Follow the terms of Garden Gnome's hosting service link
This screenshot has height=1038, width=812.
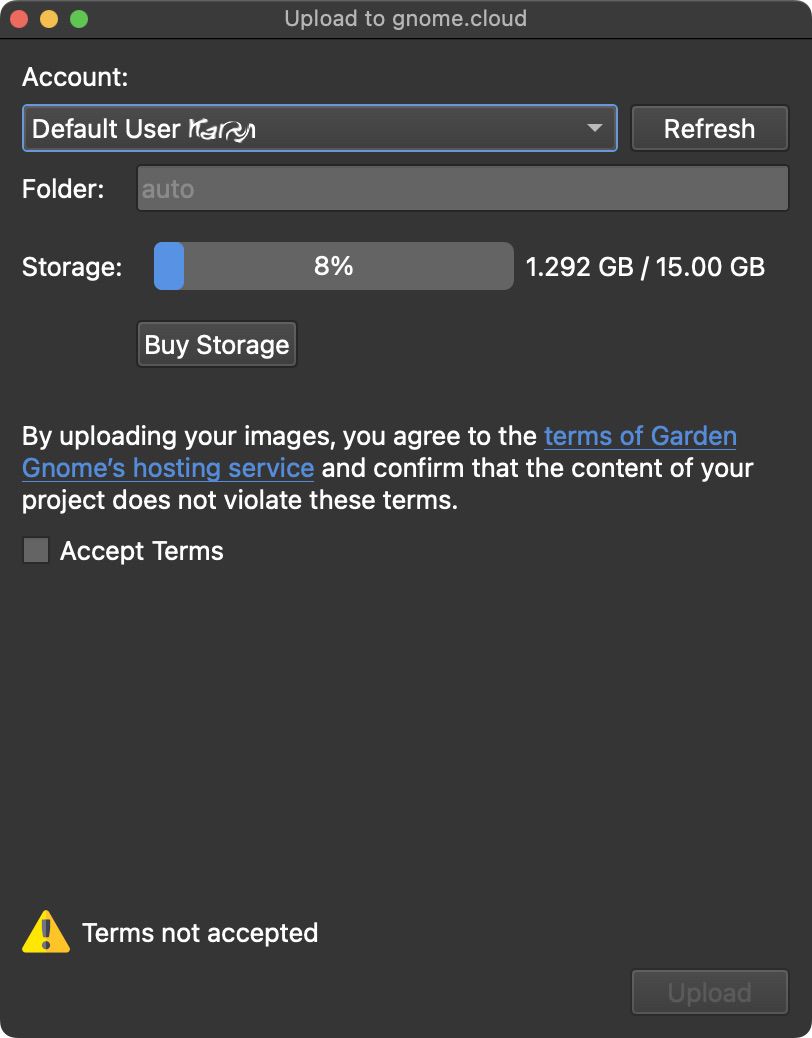click(640, 436)
